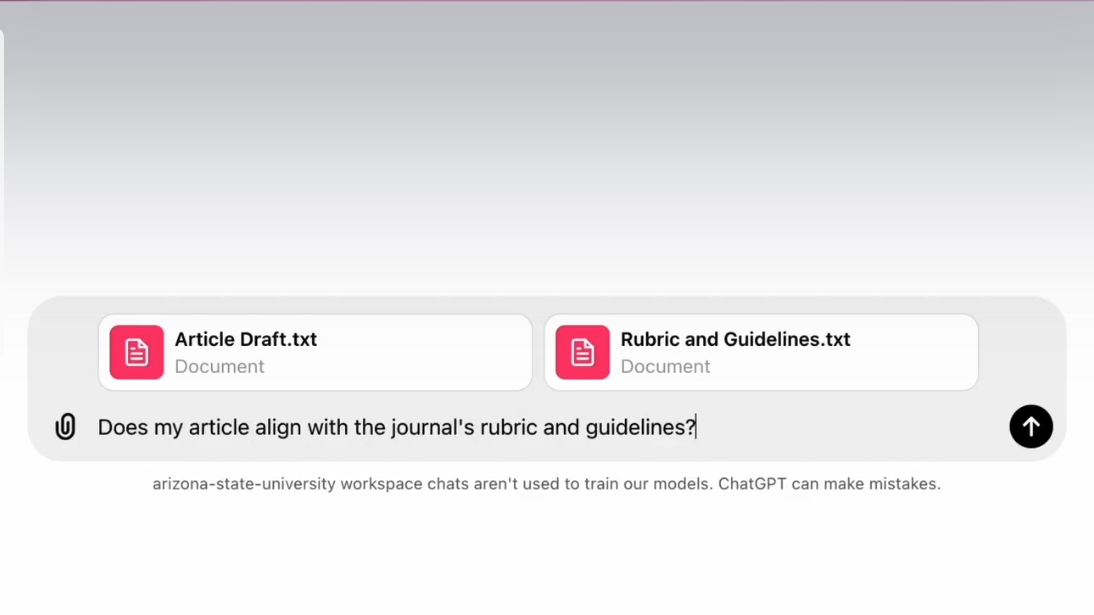Image resolution: width=1094 pixels, height=615 pixels.
Task: Select the "Article Draft.txt" file name text
Action: pyautogui.click(x=246, y=339)
